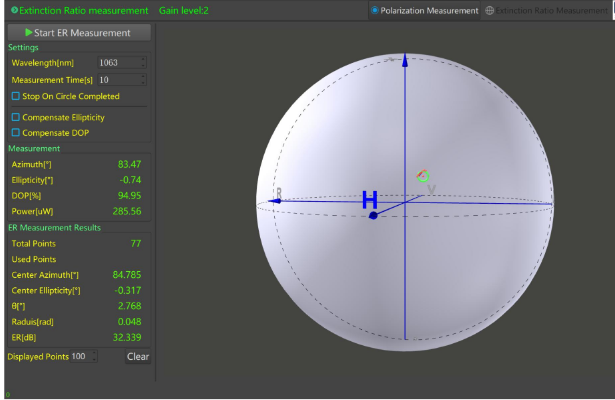This screenshot has width=615, height=400.
Task: Click the globe icon on Extinction Ratio tab
Action: (489, 11)
